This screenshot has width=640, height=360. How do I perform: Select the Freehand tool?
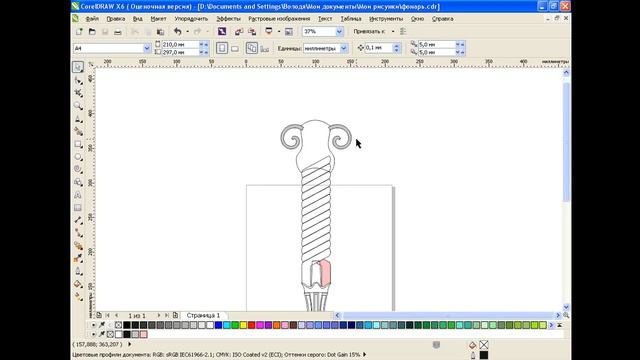pos(78,119)
